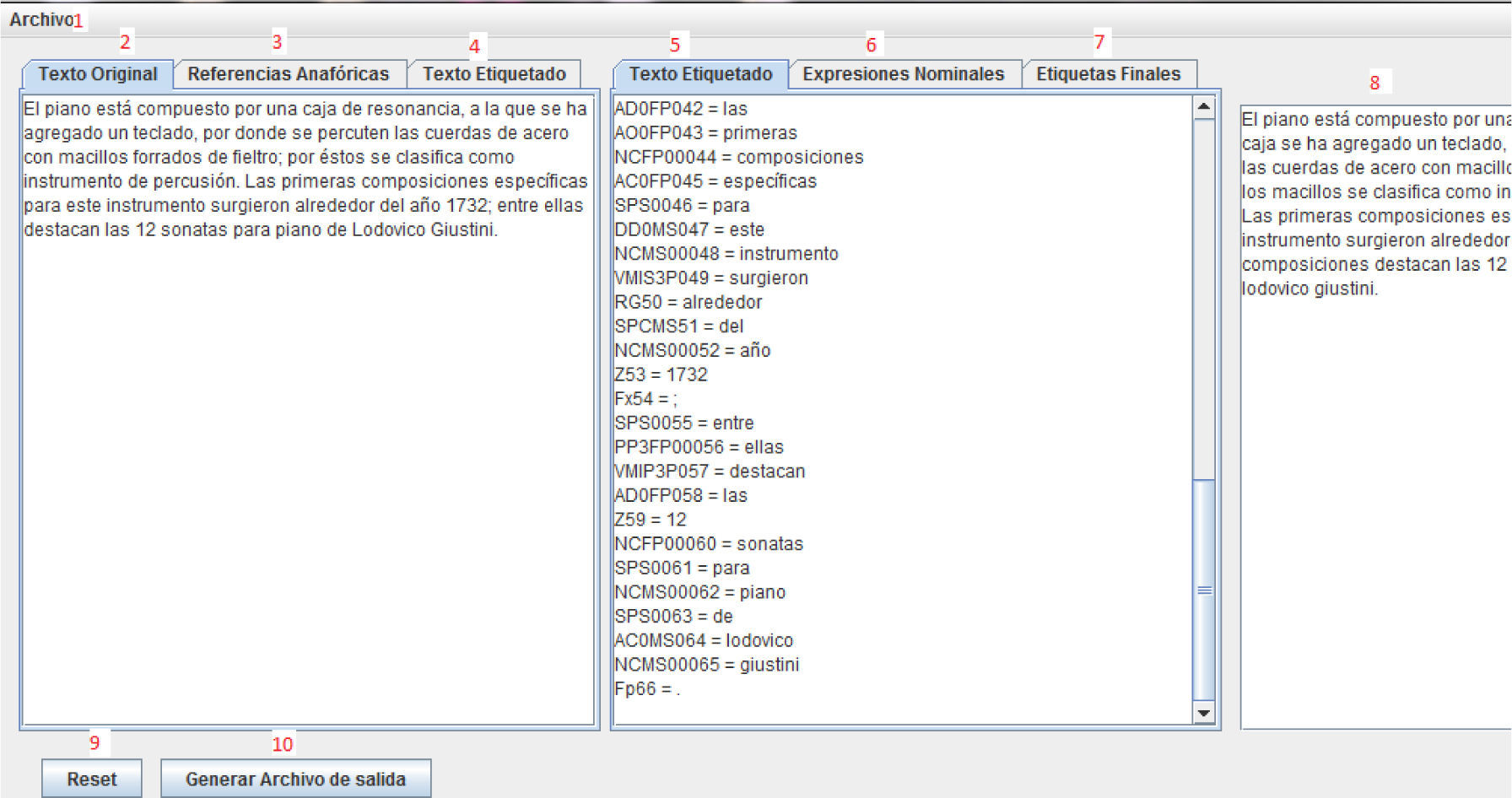Click the scrollbar track above the thumb
Viewport: 1512px width, 798px height.
point(1204,295)
